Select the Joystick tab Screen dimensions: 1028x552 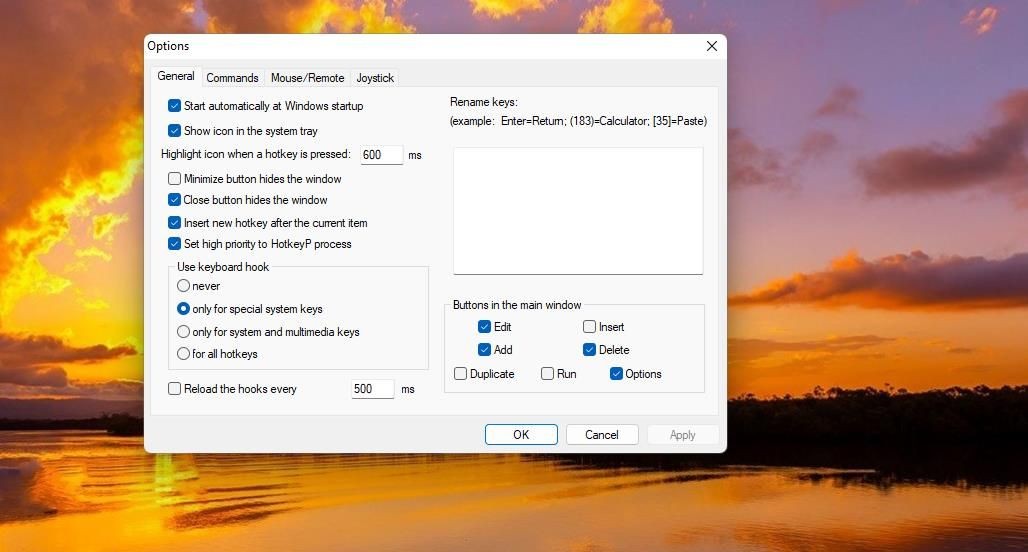tap(375, 78)
